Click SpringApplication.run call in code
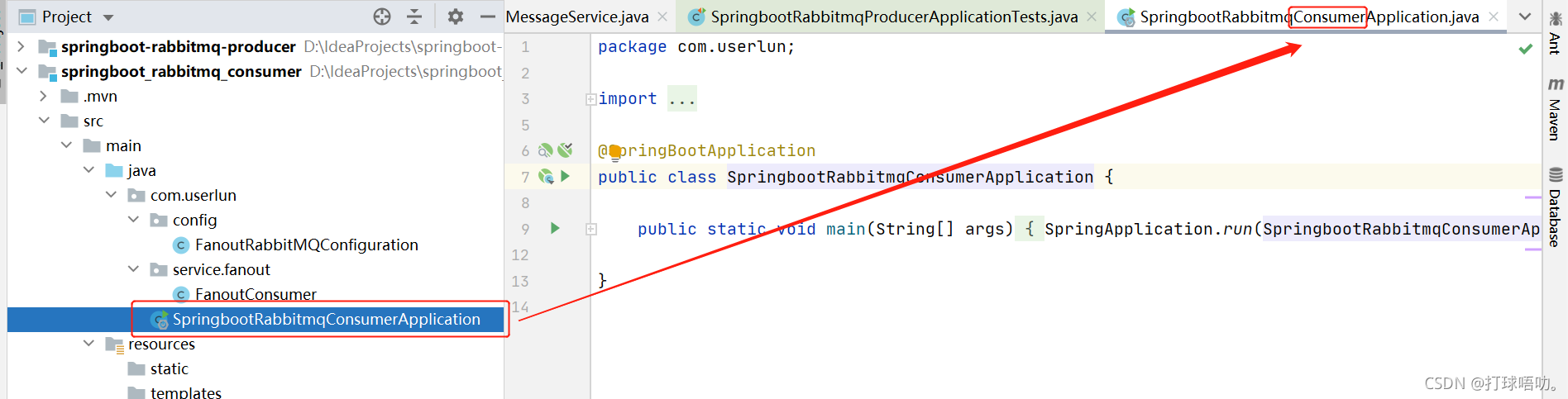The height and width of the screenshot is (399, 1568). (x=1148, y=229)
